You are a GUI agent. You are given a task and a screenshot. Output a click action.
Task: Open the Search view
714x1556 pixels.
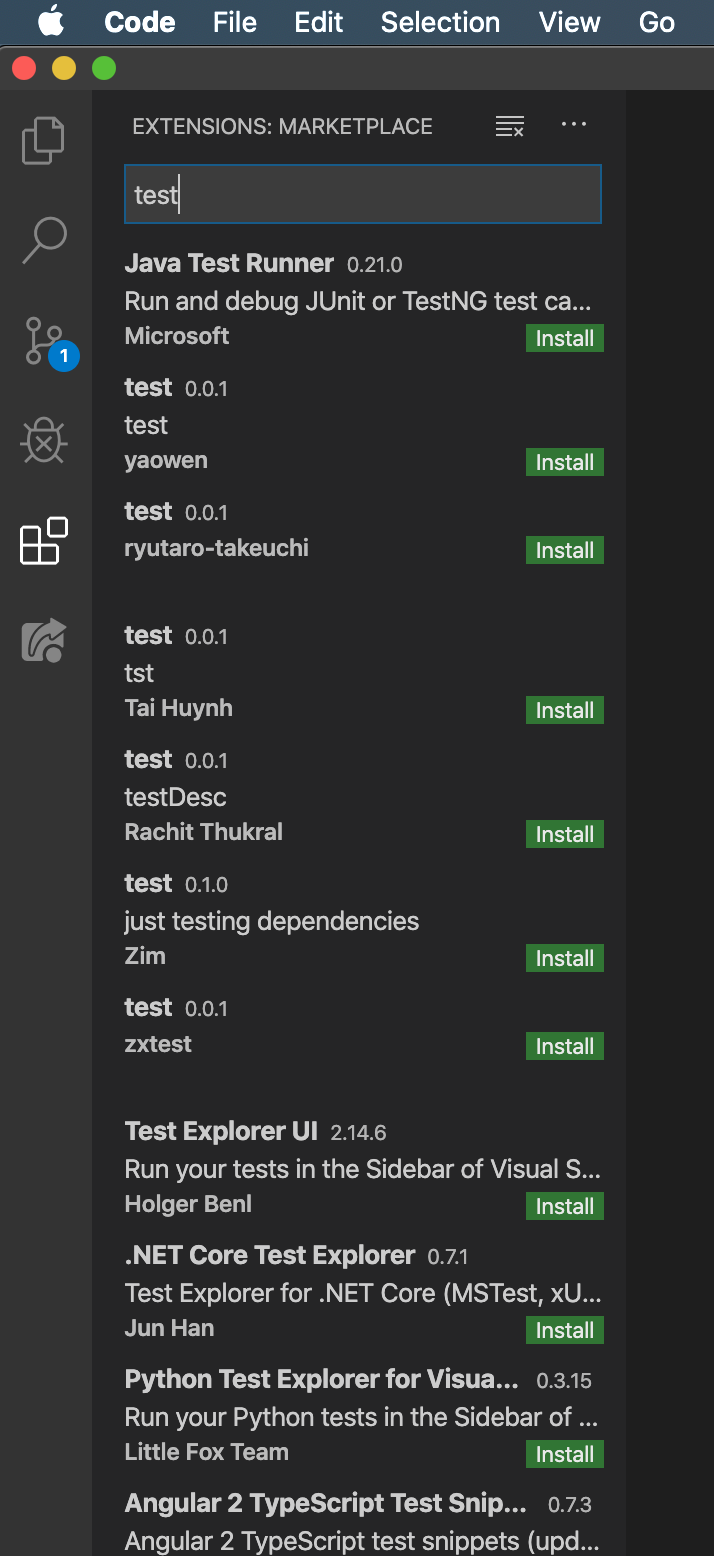(44, 240)
